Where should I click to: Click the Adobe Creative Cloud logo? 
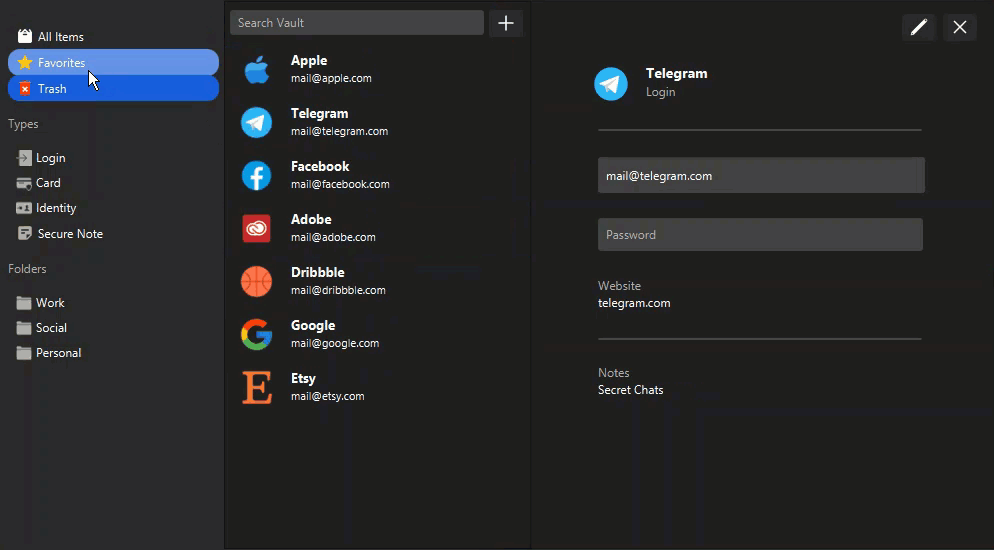point(257,228)
